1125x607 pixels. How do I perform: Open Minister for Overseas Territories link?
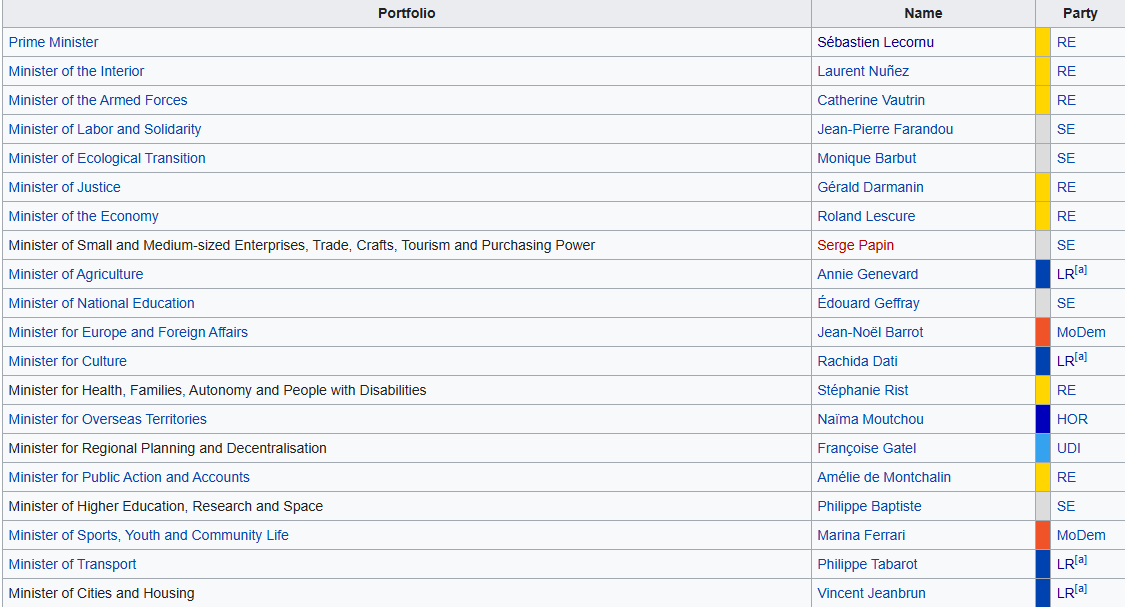(107, 419)
